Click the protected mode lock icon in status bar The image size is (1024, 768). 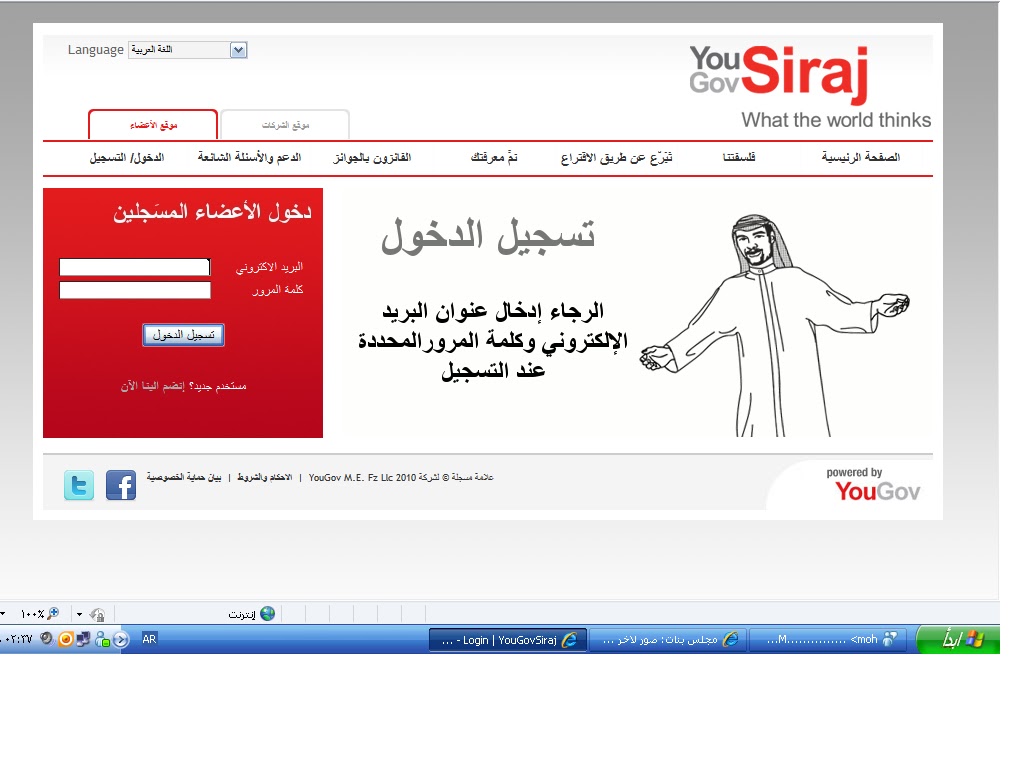tap(97, 615)
